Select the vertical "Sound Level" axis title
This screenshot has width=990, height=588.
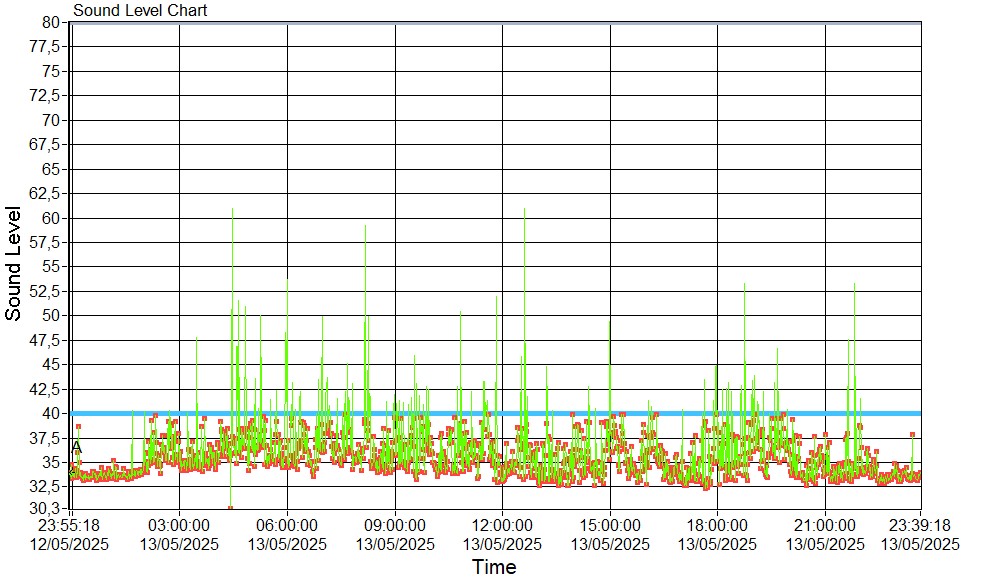14,263
